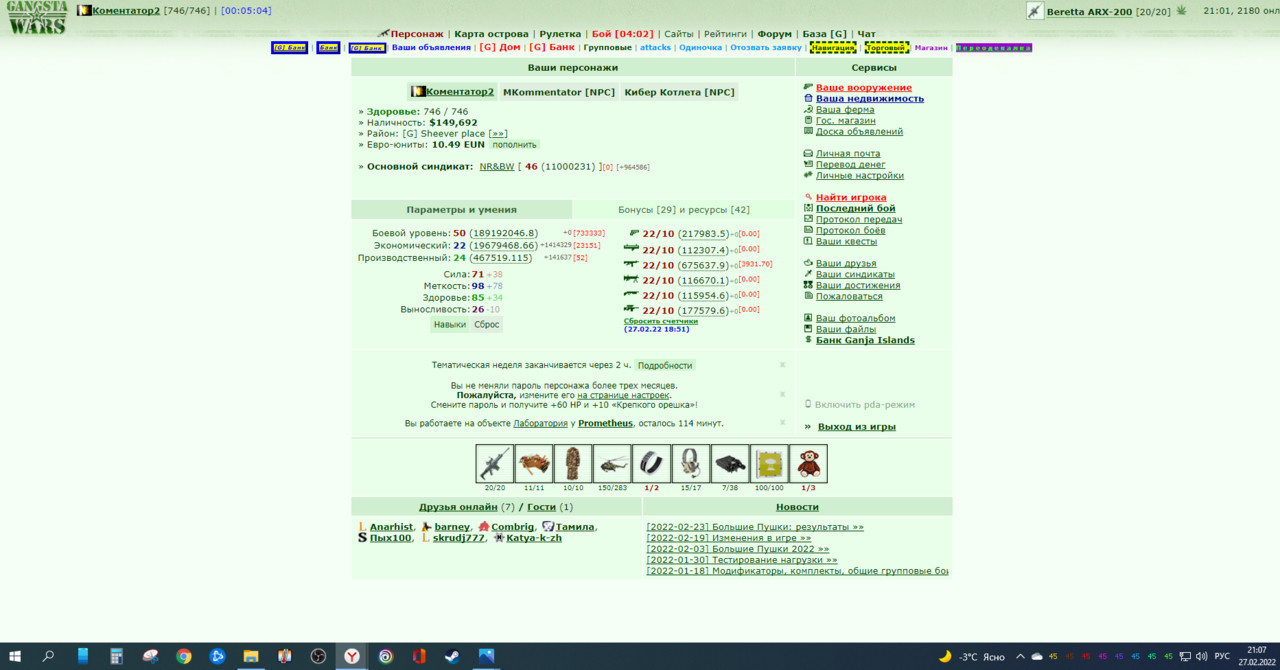The width and height of the screenshot is (1280, 670).
Task: Open the assault rifle inventory item 20/20
Action: click(x=494, y=464)
